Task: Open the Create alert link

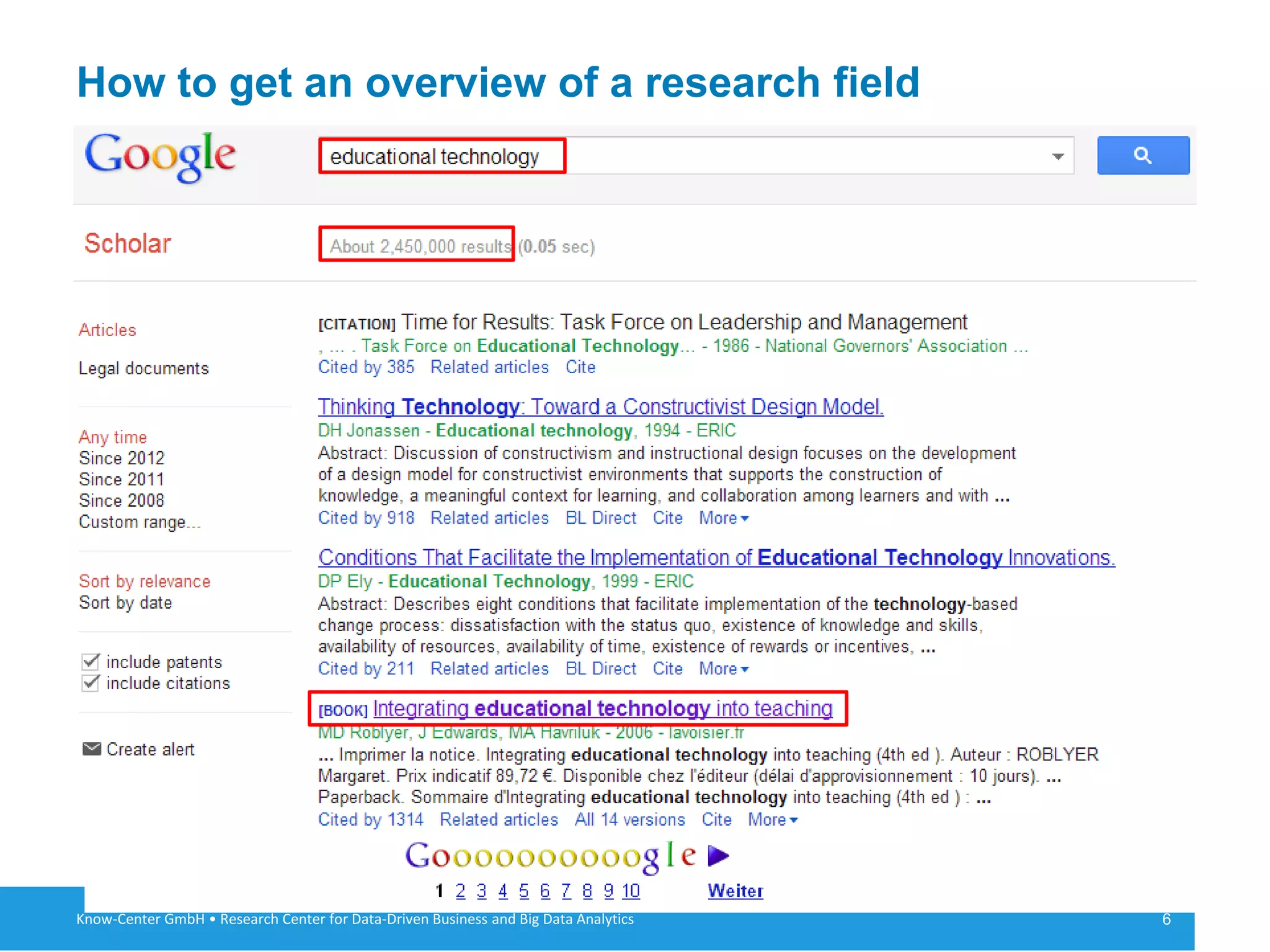Action: (151, 749)
